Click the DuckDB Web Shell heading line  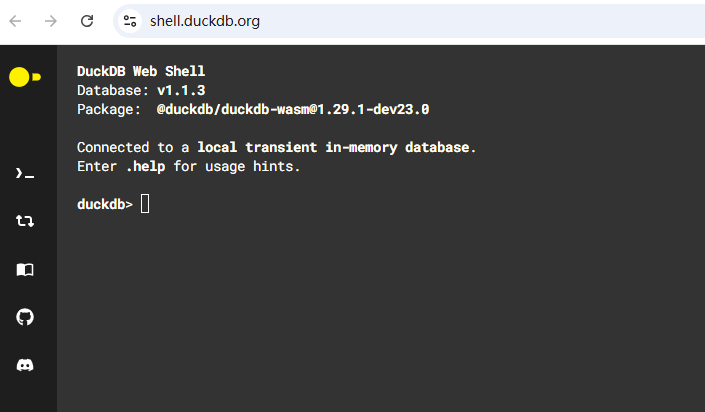click(x=141, y=71)
